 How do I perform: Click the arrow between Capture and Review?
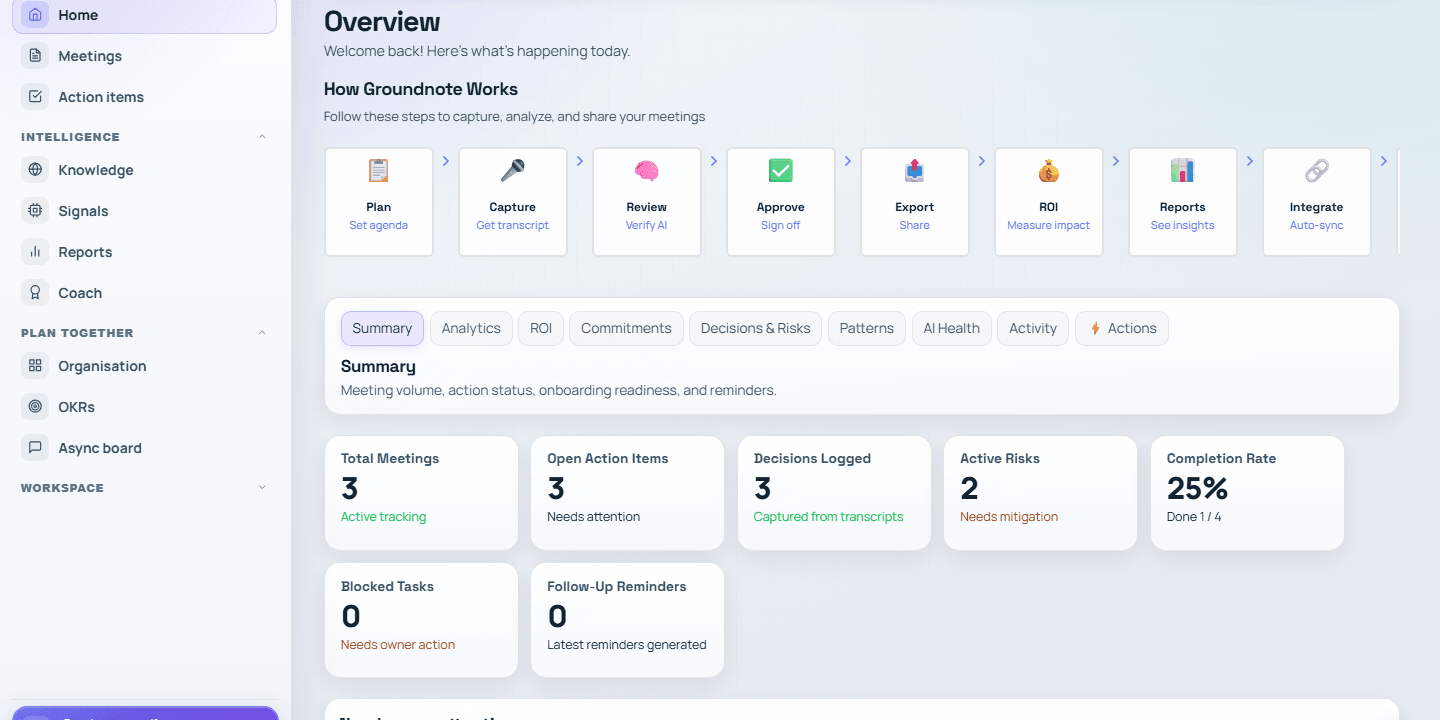580,161
